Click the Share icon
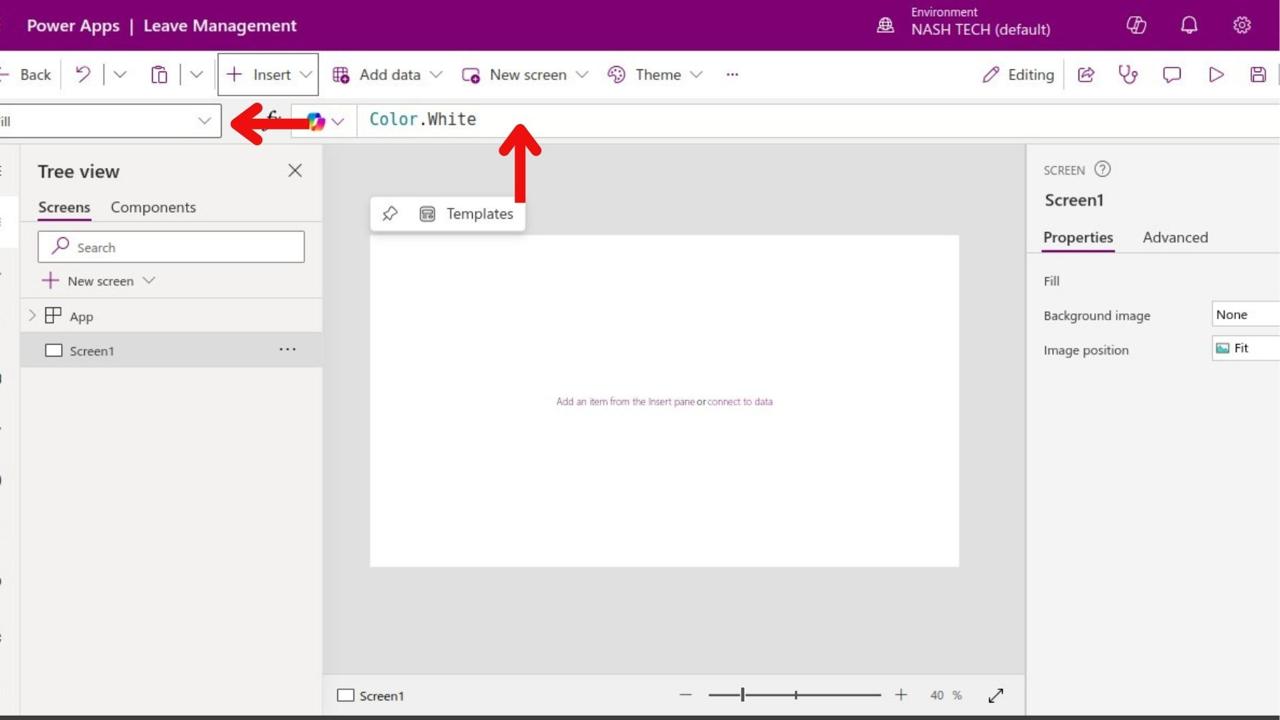The image size is (1280, 720). [1086, 75]
